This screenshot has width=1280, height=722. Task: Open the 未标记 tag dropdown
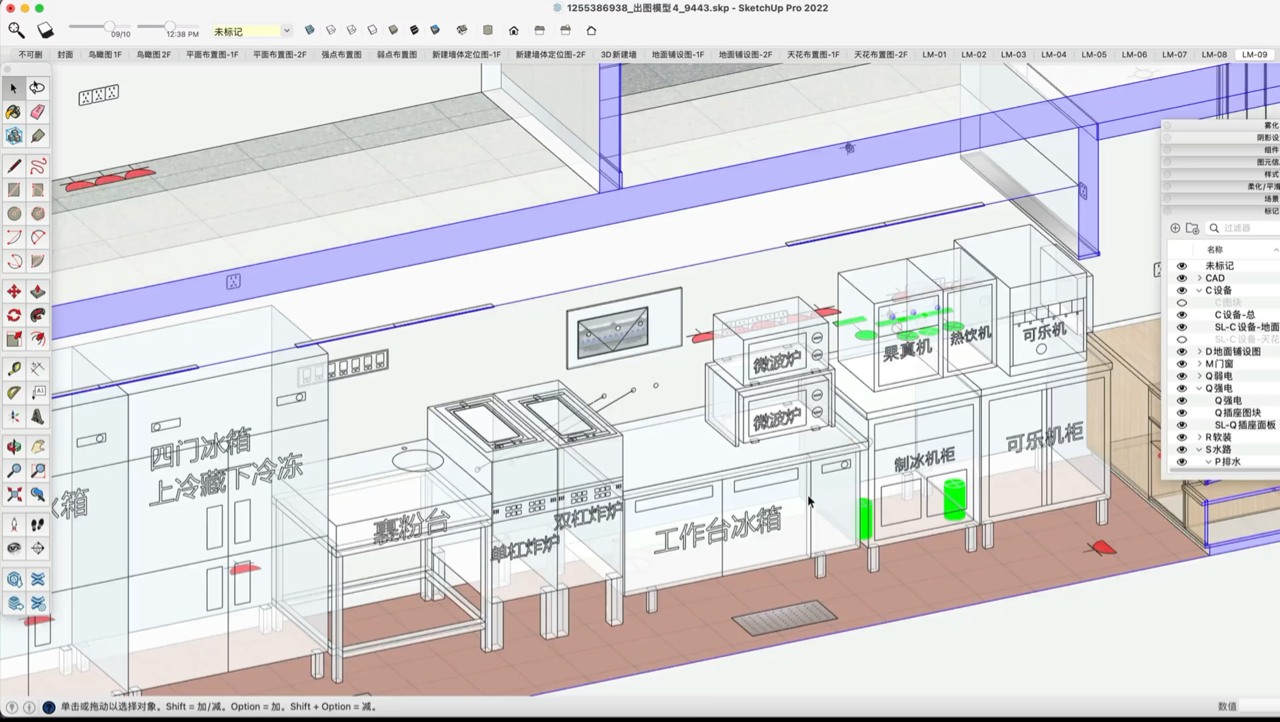[285, 31]
